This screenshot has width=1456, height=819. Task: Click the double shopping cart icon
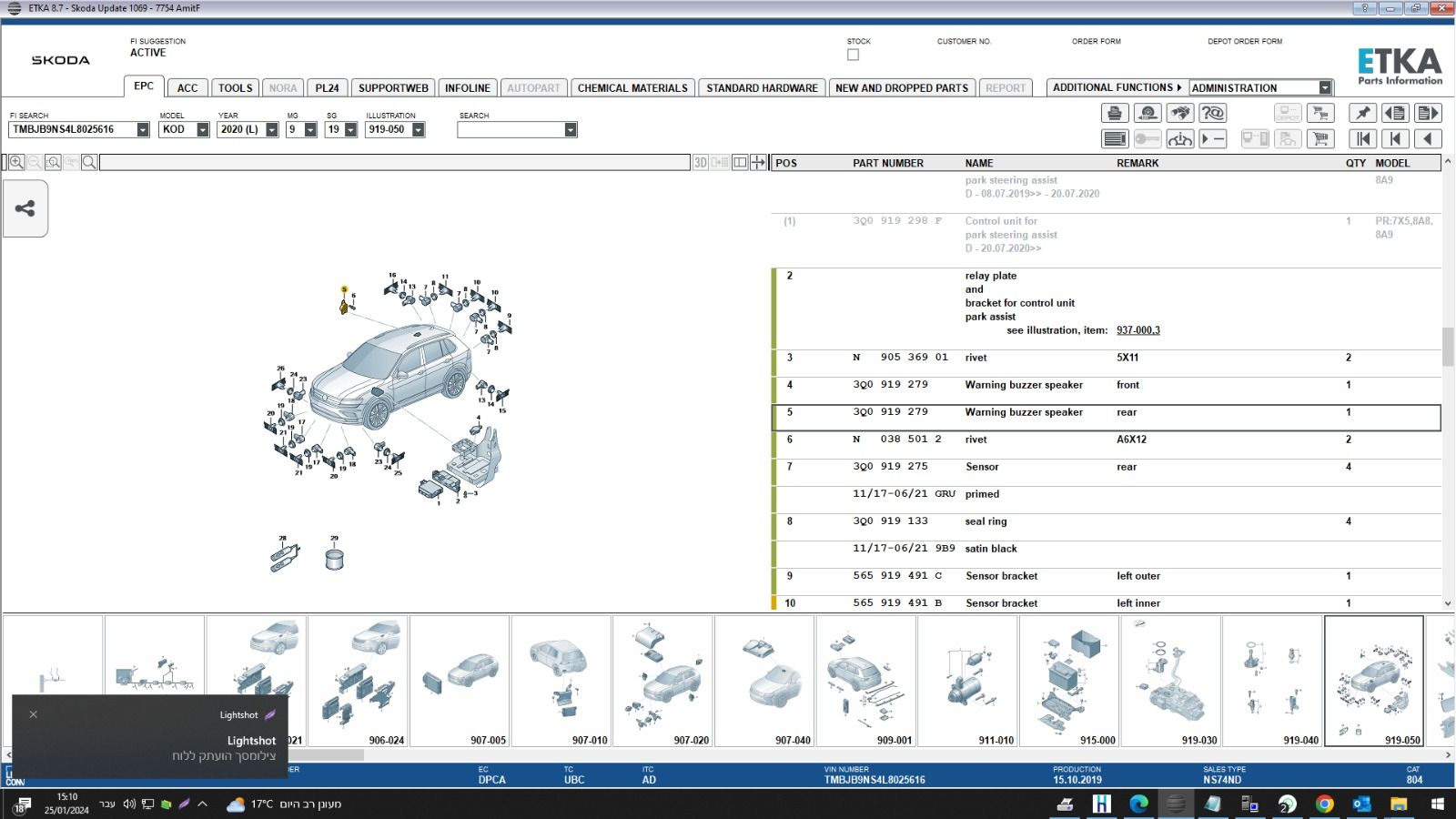(x=1320, y=113)
